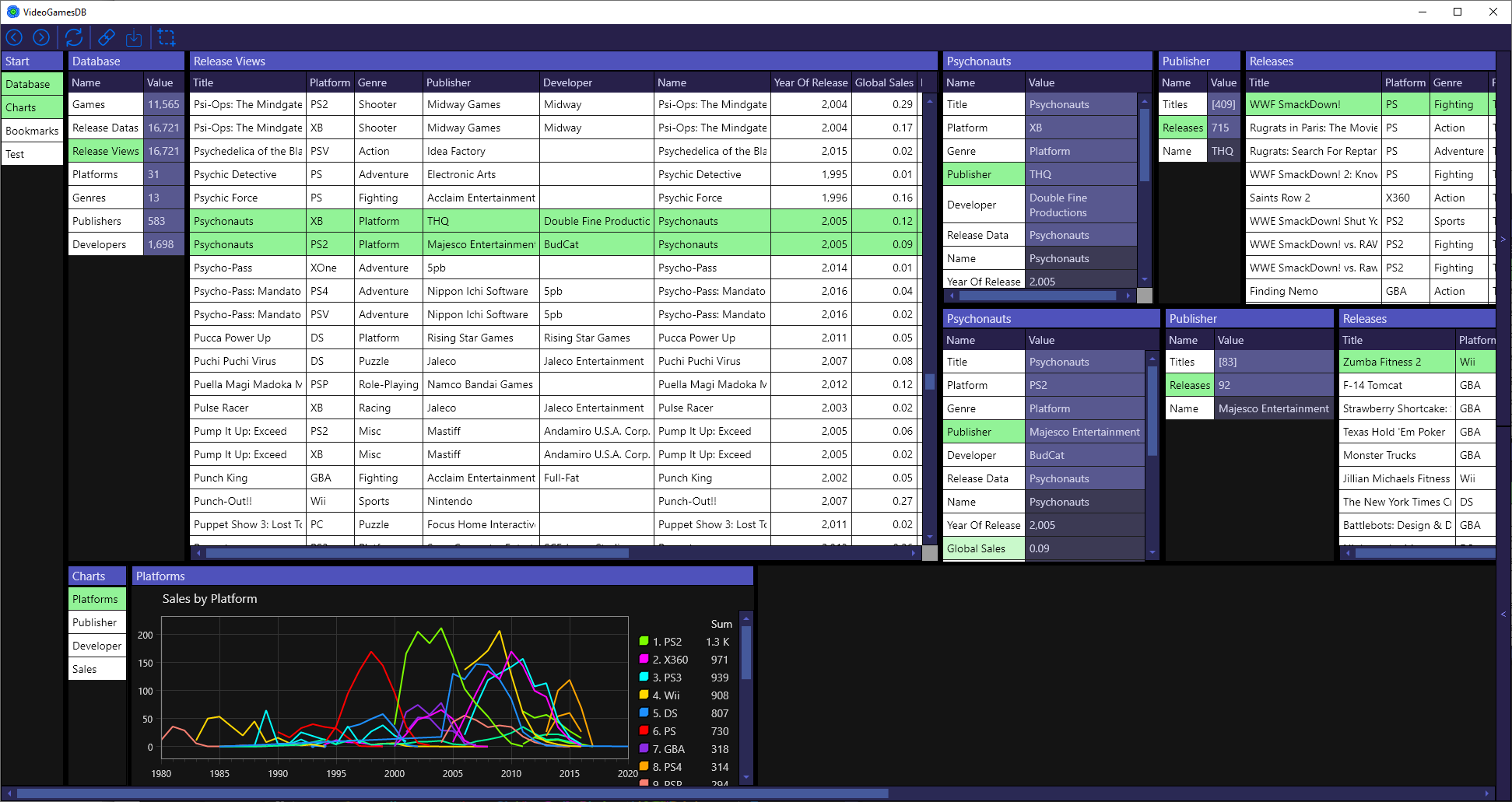The image size is (1512, 802).
Task: Sort Release Views by Developer column header
Action: (x=596, y=82)
